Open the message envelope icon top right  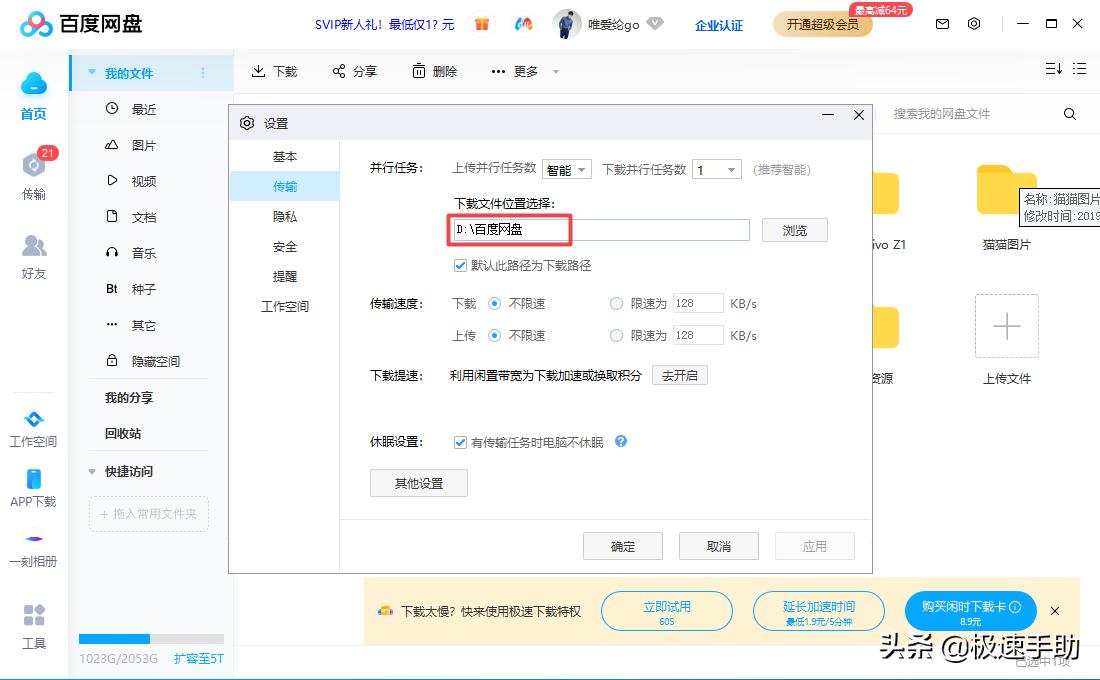941,23
